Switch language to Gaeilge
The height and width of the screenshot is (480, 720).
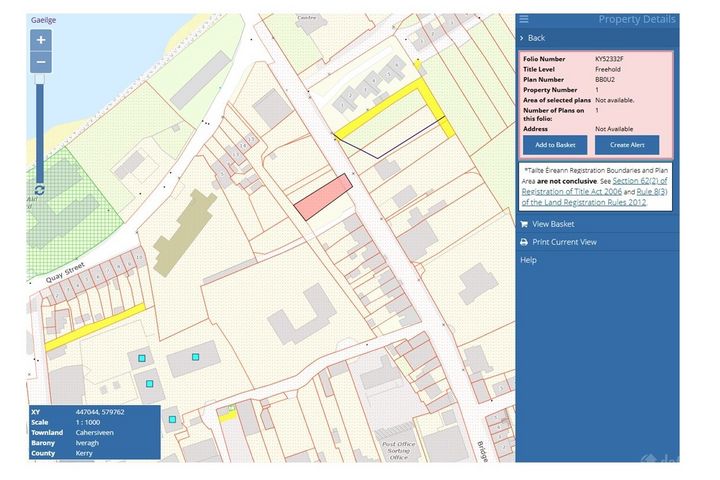[43, 19]
